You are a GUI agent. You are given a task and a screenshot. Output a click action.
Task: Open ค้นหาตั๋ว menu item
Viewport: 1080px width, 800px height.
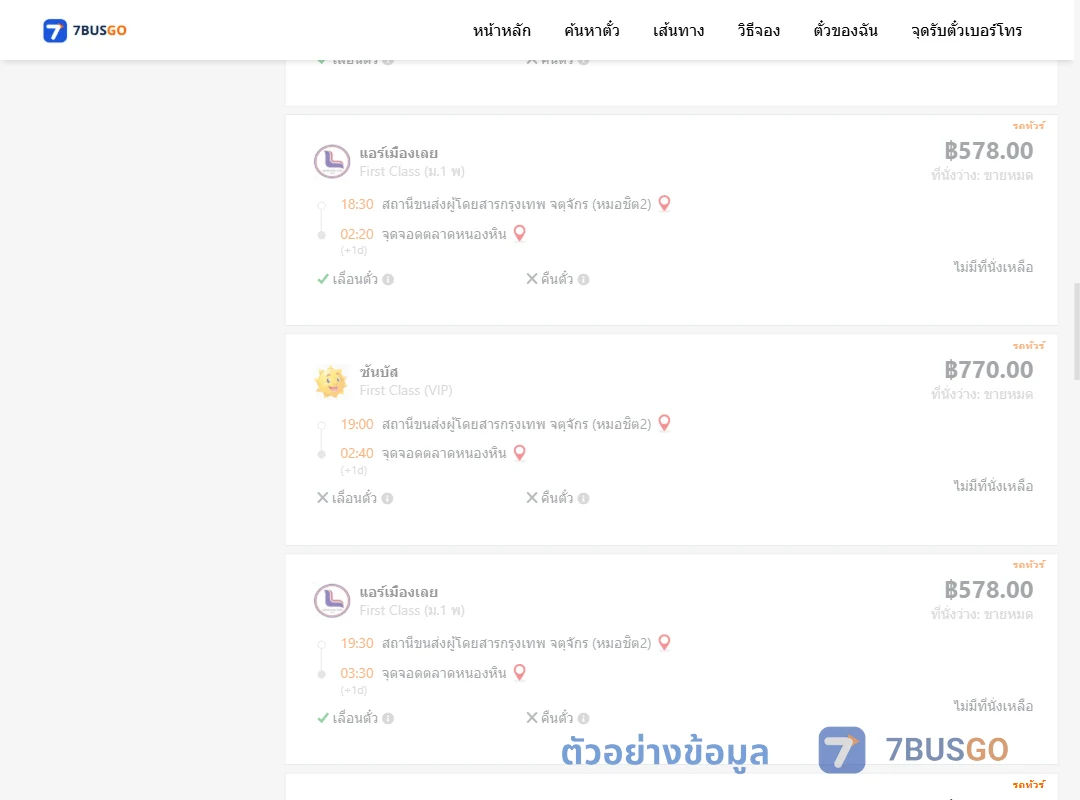pos(592,30)
